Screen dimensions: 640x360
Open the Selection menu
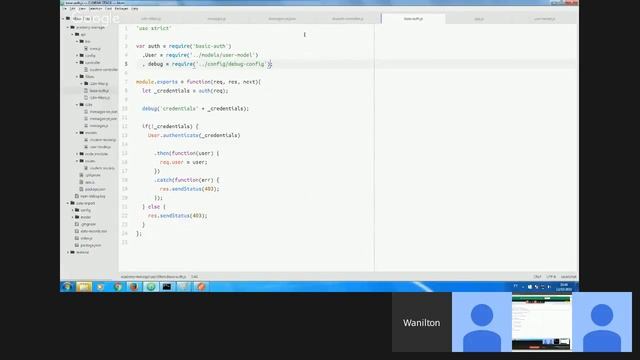click(96, 9)
